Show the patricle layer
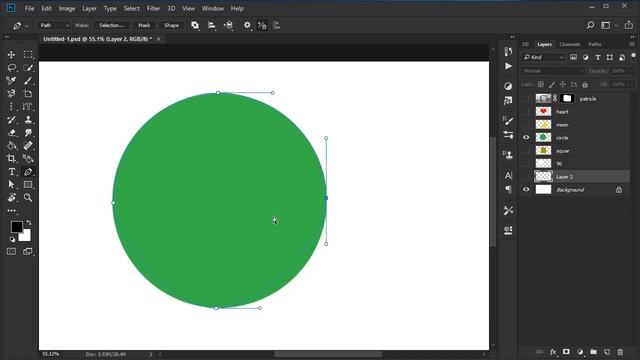640x360 pixels. [x=526, y=98]
